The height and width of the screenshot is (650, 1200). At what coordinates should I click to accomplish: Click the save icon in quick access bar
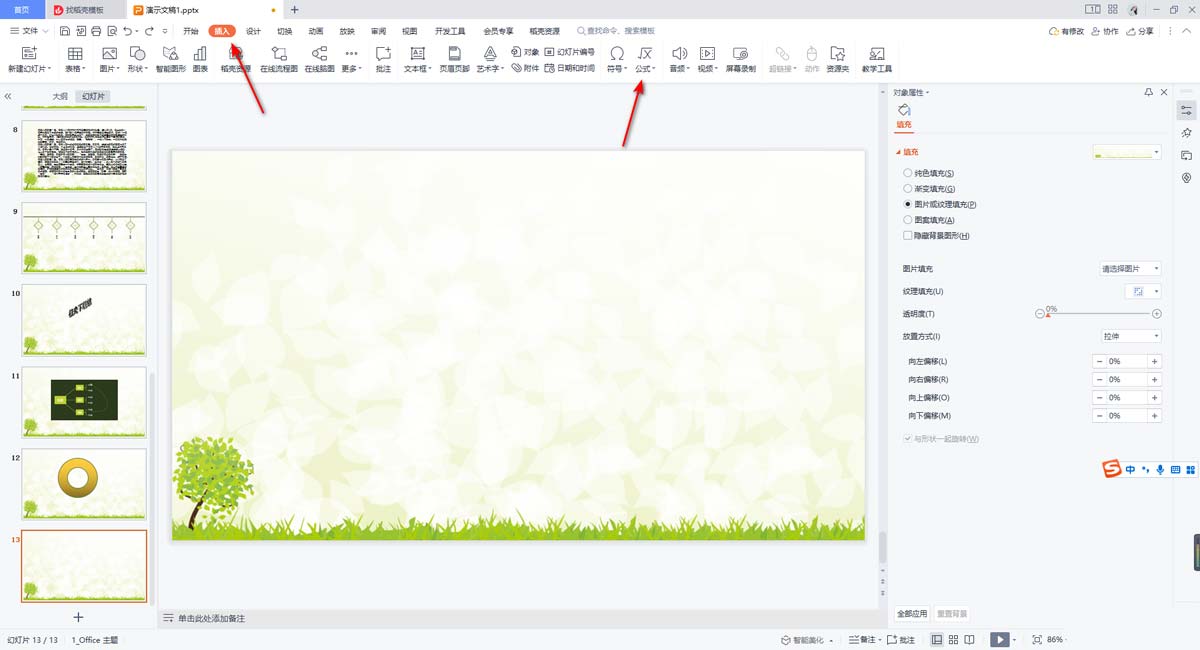pos(65,31)
